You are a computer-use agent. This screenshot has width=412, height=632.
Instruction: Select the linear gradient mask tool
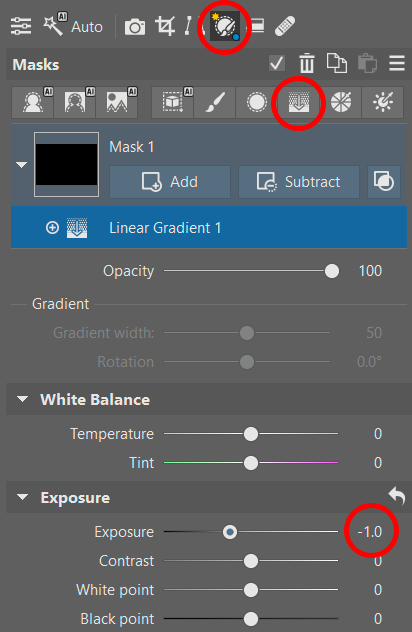299,102
